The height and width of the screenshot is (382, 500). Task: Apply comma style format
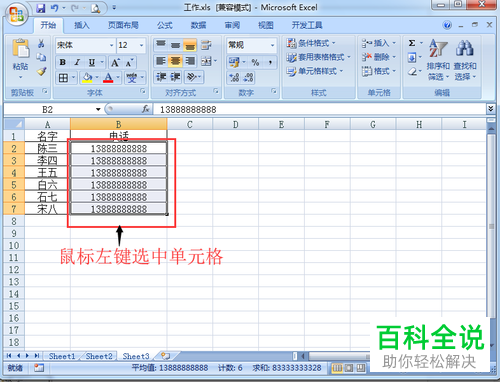tap(270, 62)
